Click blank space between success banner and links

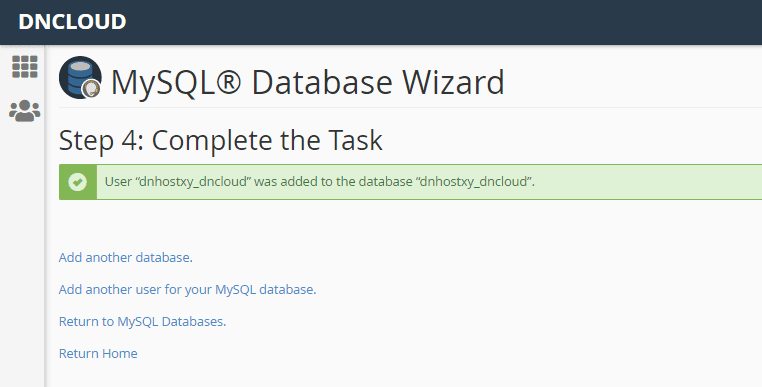(x=389, y=224)
